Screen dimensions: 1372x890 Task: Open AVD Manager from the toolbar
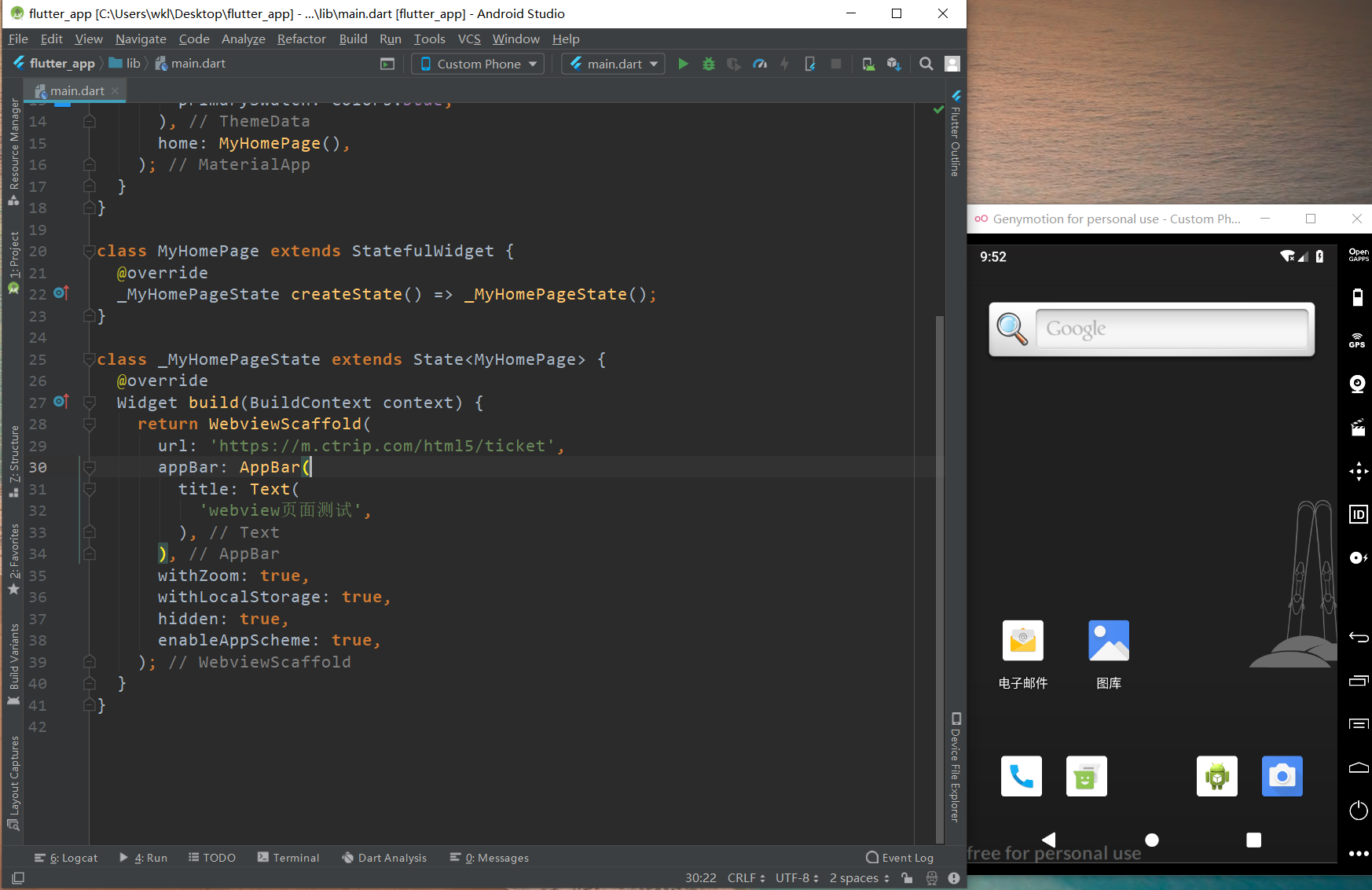868,64
